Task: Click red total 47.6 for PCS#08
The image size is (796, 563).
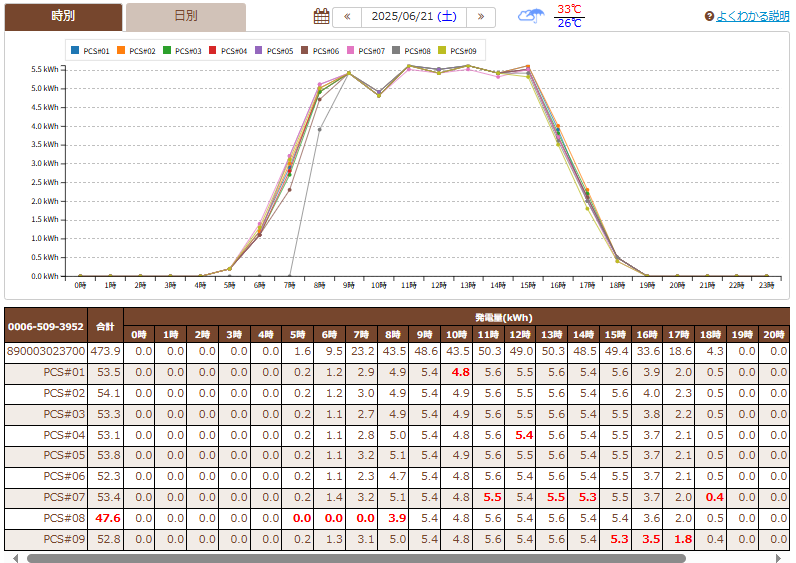Action: coord(106,518)
